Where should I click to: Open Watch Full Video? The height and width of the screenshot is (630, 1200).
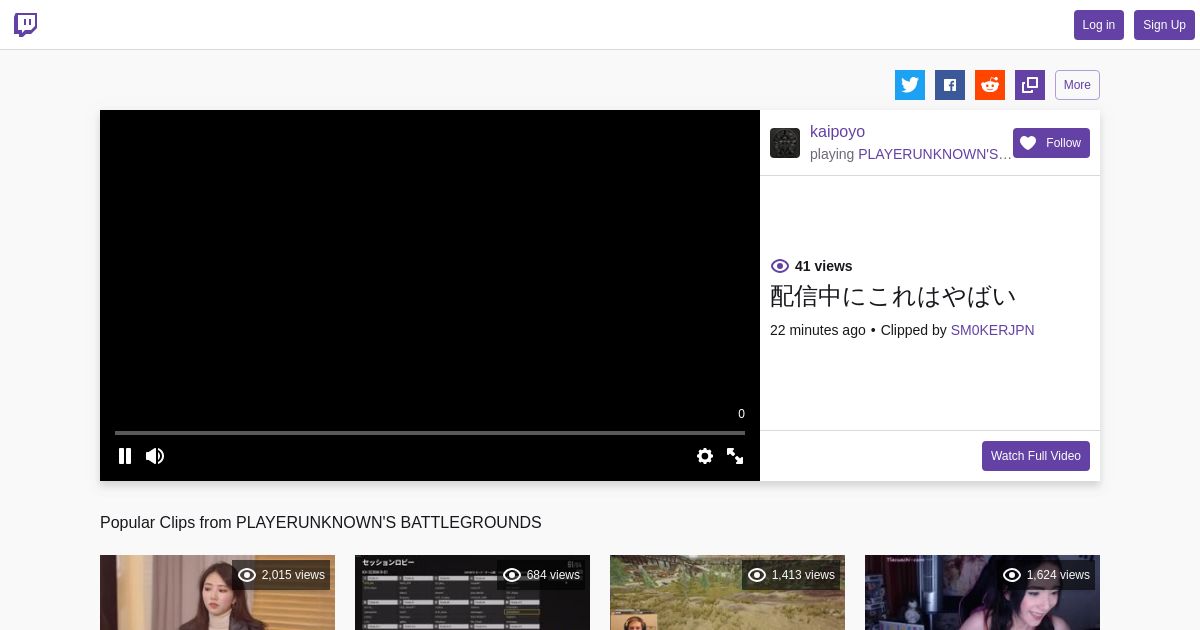coord(1036,456)
